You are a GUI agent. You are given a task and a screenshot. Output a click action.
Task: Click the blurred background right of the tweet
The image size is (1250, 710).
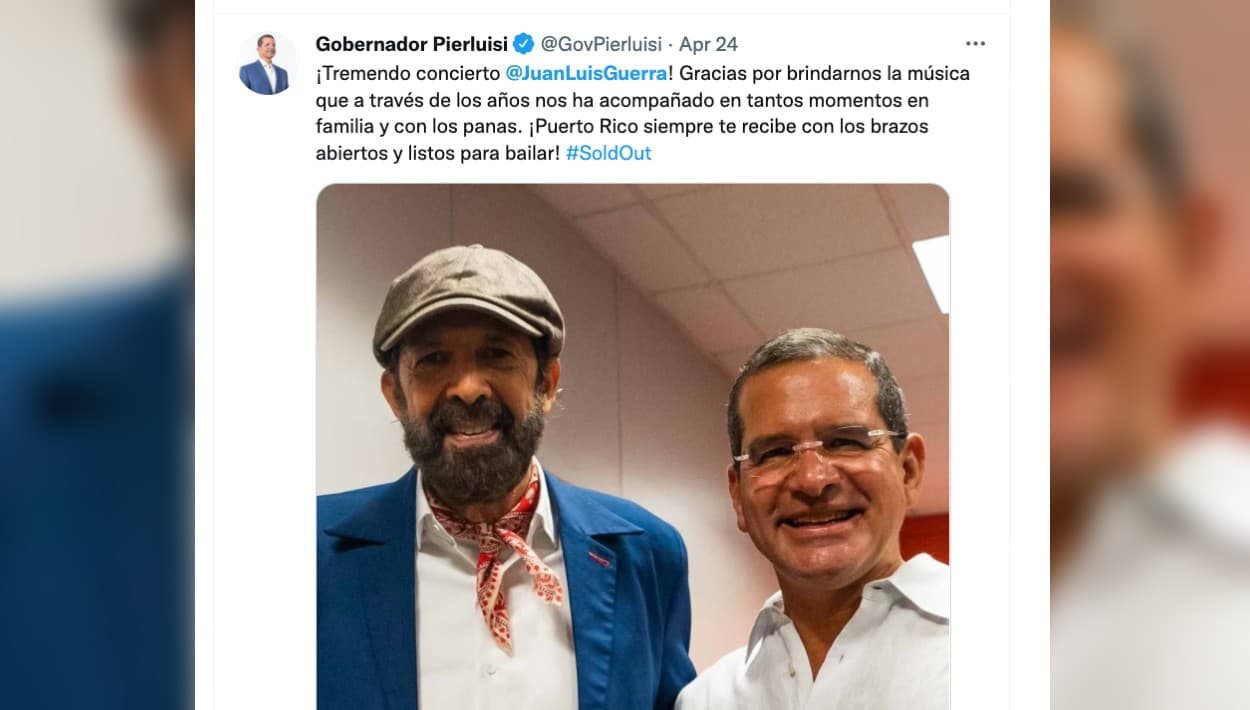pos(1150,355)
